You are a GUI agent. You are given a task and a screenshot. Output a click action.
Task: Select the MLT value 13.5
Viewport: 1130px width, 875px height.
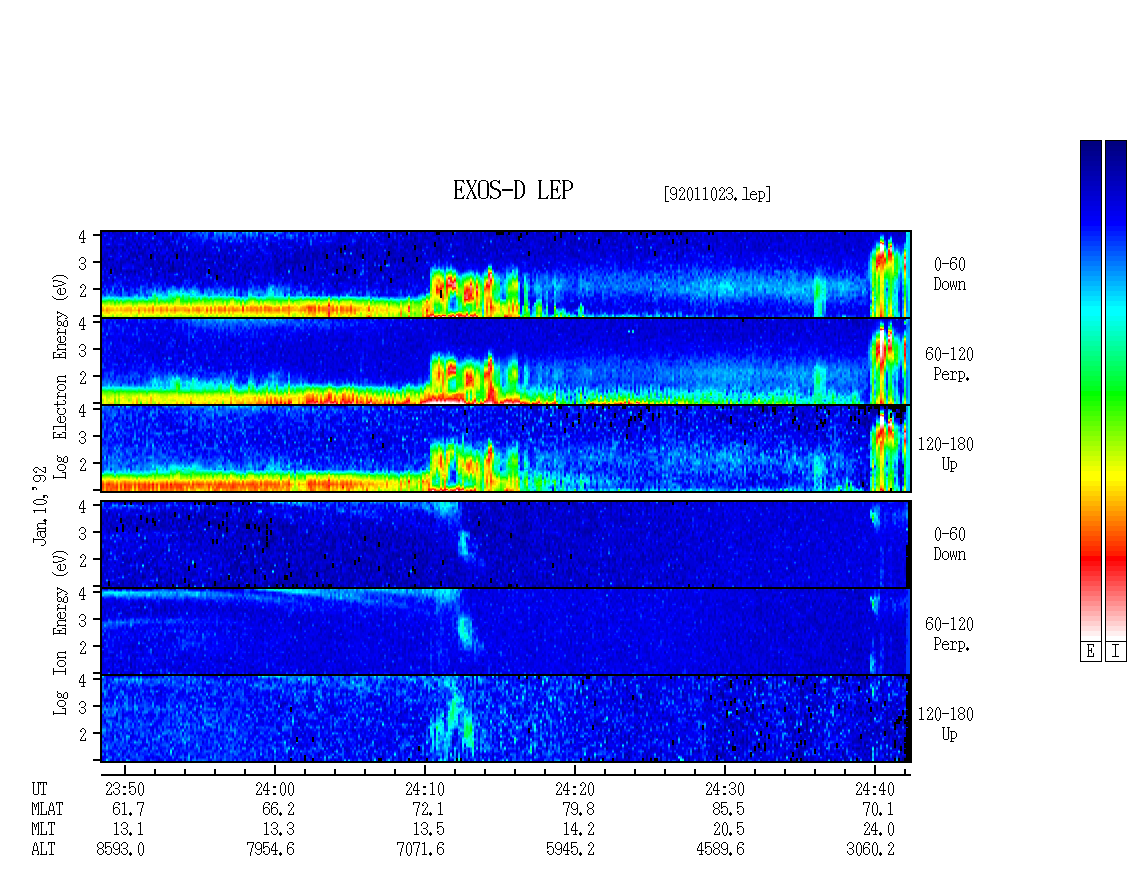click(428, 830)
